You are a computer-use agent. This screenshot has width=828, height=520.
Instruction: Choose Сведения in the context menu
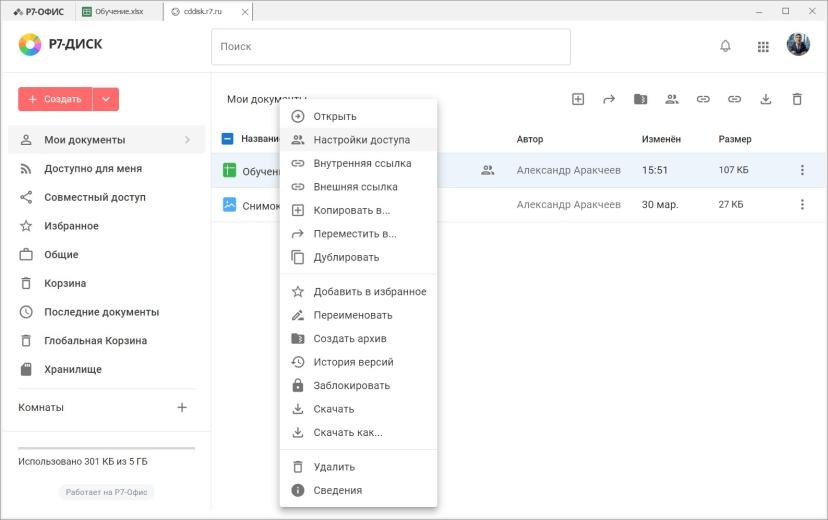(x=359, y=490)
